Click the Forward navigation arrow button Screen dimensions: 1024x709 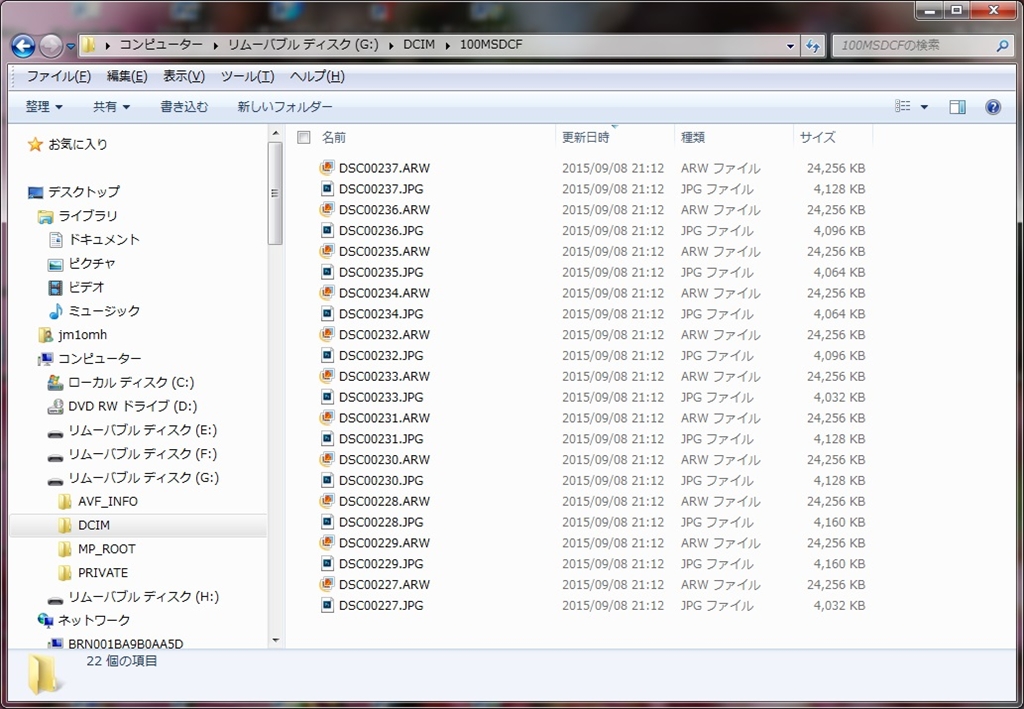click(x=52, y=46)
